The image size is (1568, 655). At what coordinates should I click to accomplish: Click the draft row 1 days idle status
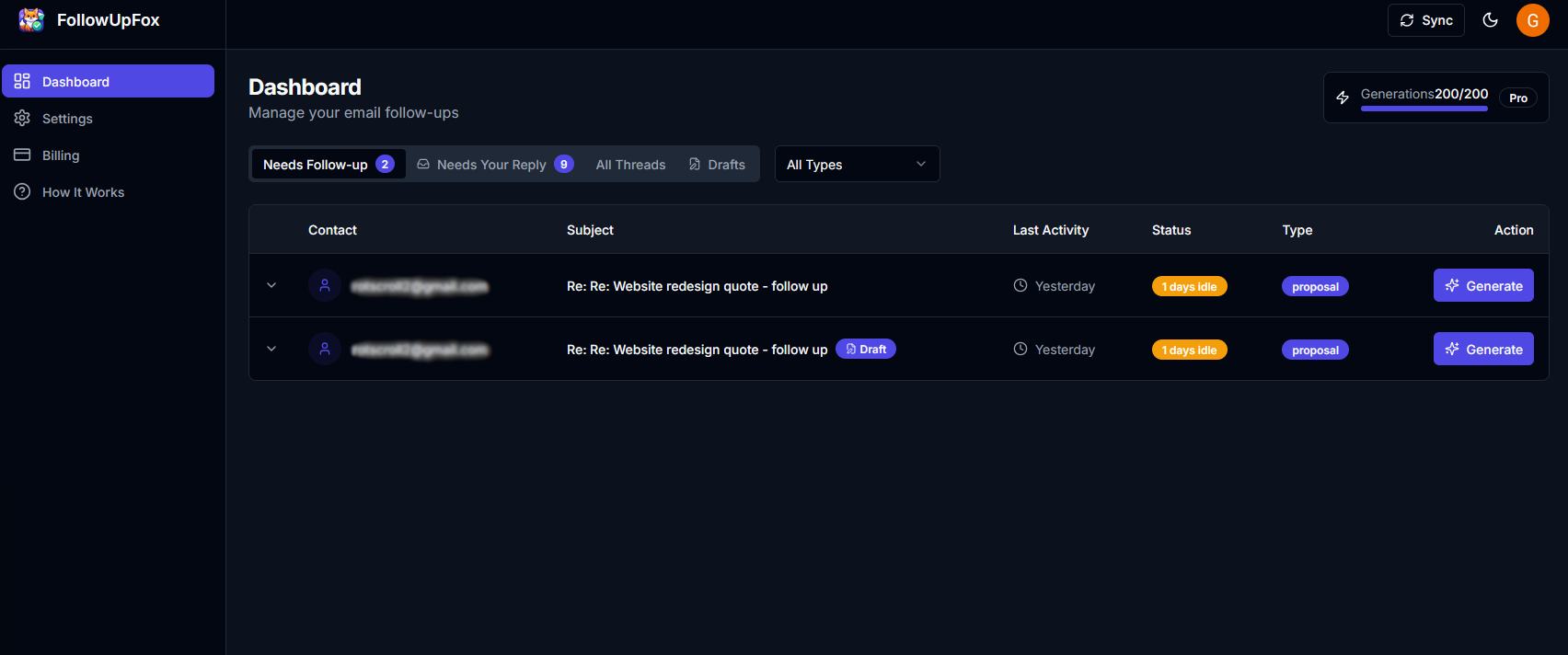(x=1189, y=350)
